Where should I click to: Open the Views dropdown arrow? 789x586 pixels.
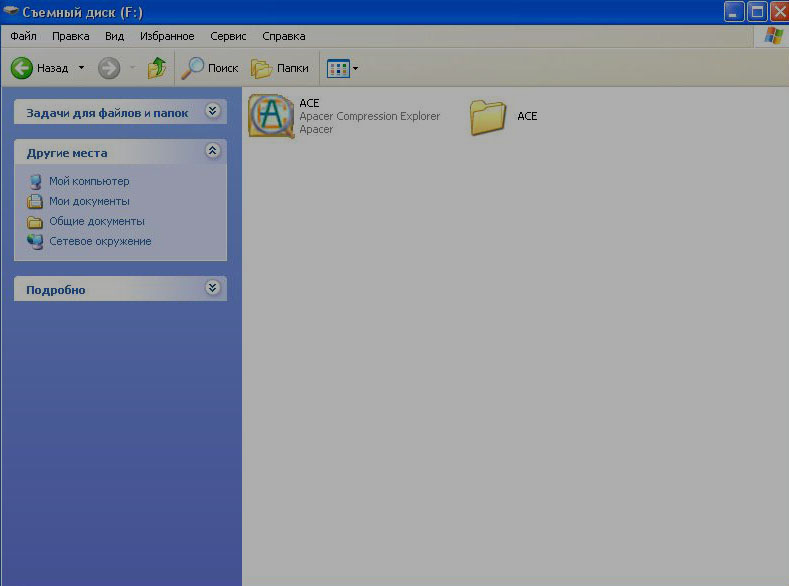(355, 69)
